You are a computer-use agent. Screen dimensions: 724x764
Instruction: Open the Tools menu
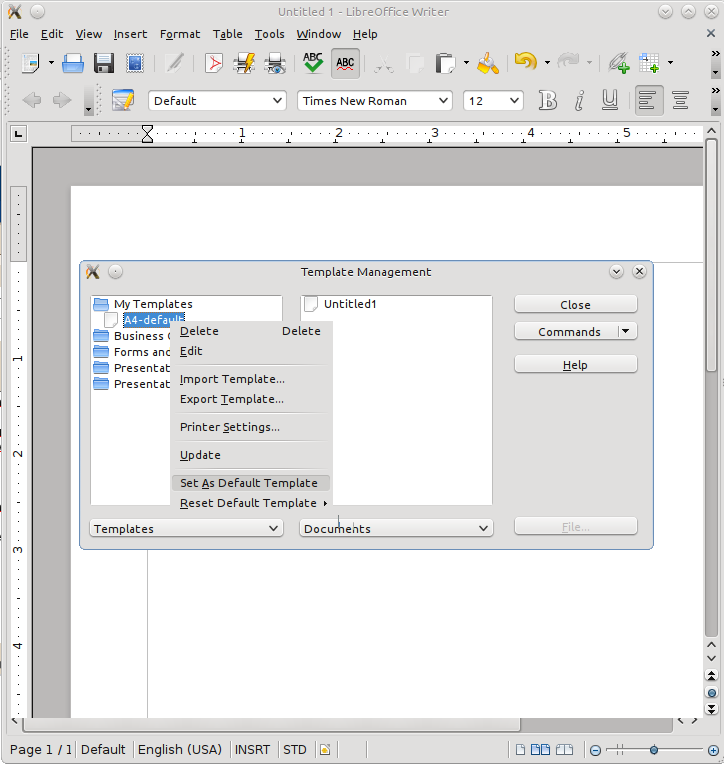pyautogui.click(x=269, y=34)
